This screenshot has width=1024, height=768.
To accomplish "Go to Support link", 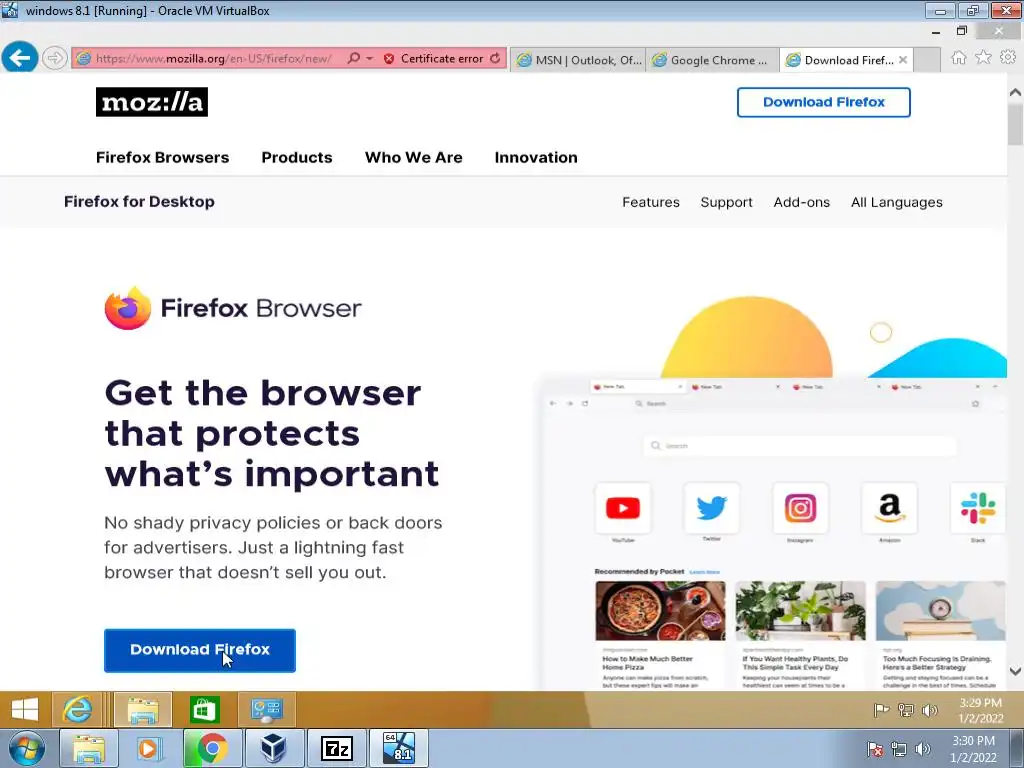I will pyautogui.click(x=726, y=202).
